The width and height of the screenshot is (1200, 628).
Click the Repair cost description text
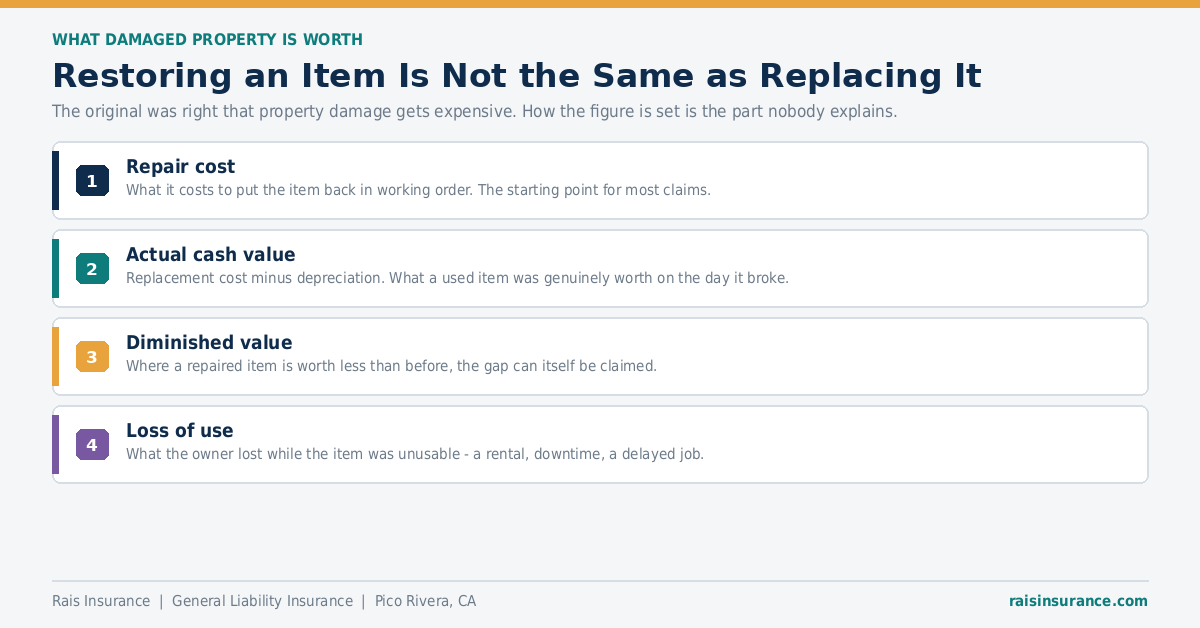tap(418, 190)
